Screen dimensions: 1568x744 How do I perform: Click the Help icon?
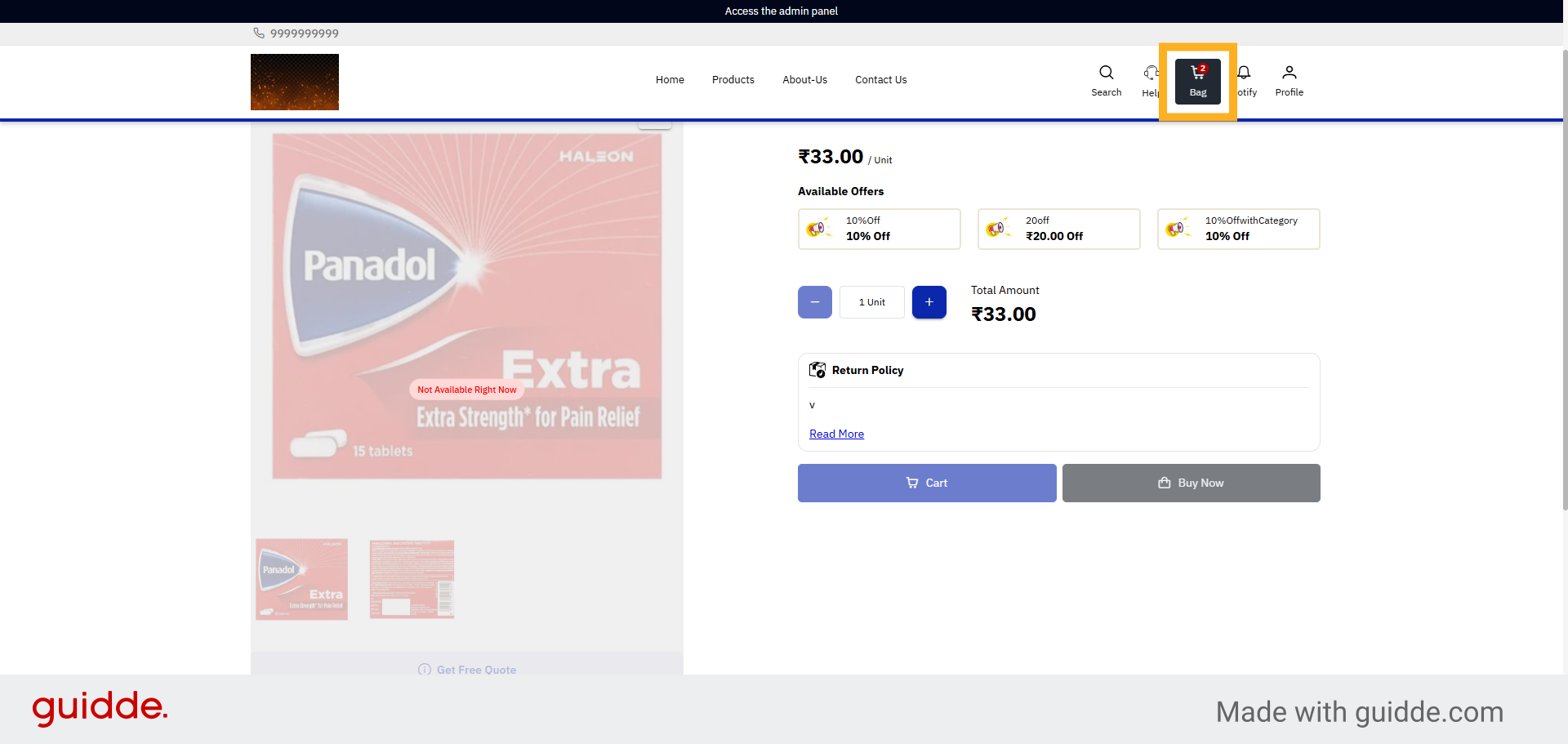(x=1151, y=73)
